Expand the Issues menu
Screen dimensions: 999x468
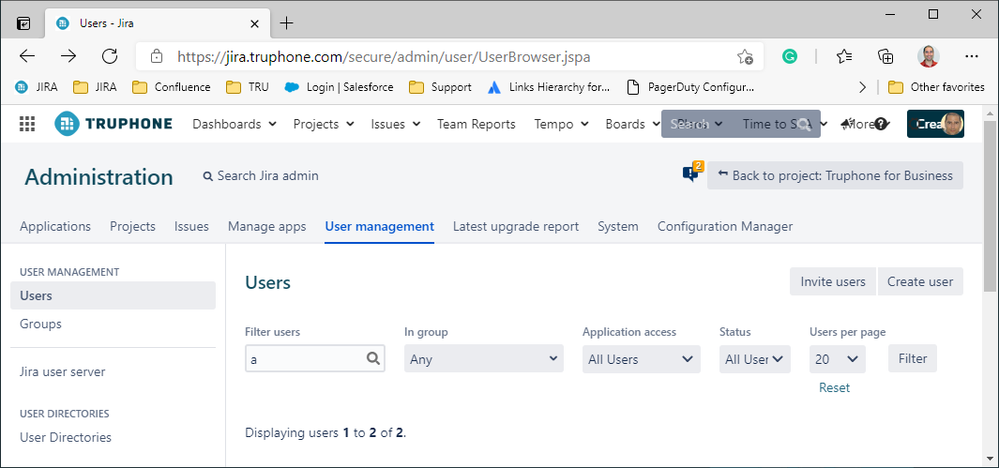click(395, 124)
